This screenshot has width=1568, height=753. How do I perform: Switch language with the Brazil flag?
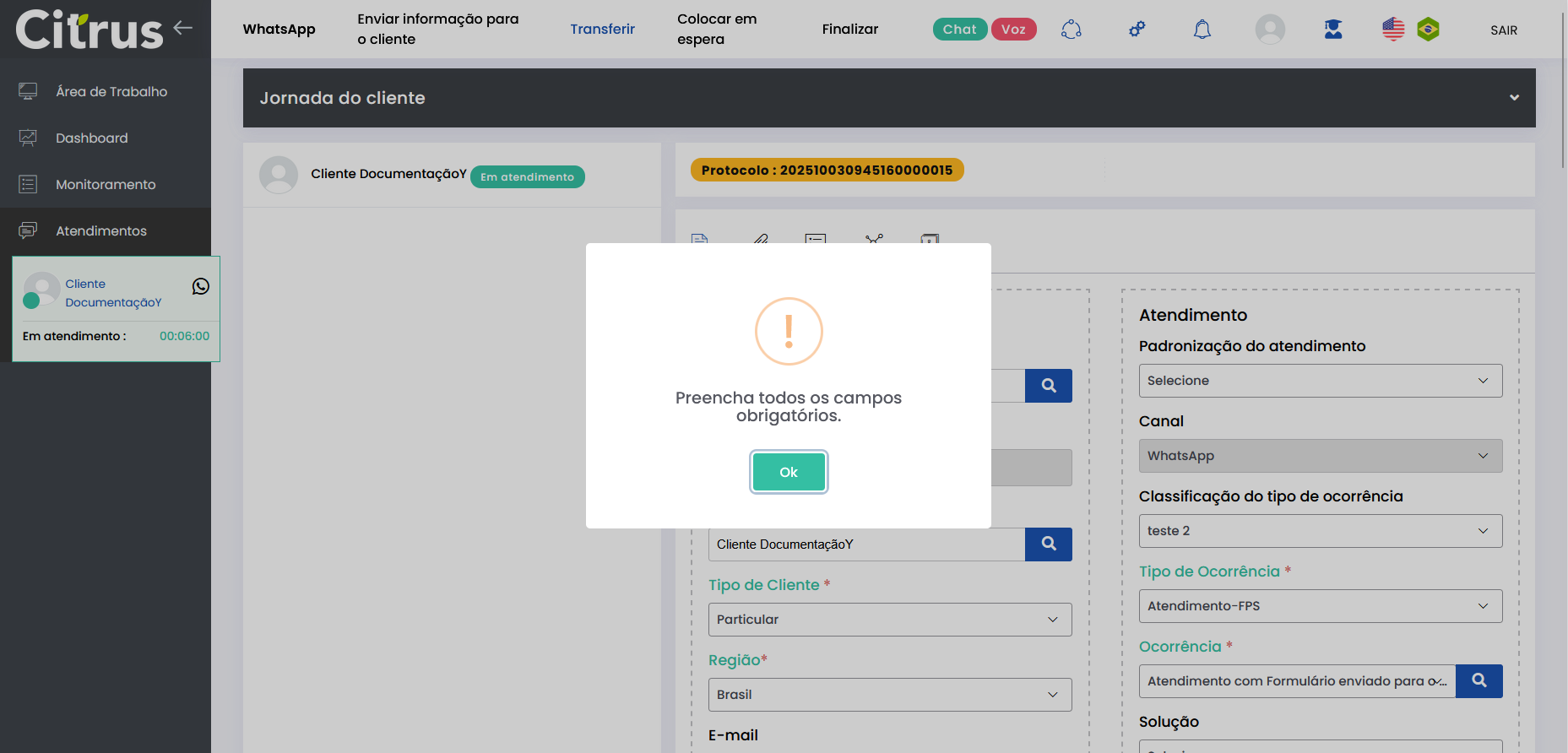click(x=1428, y=30)
